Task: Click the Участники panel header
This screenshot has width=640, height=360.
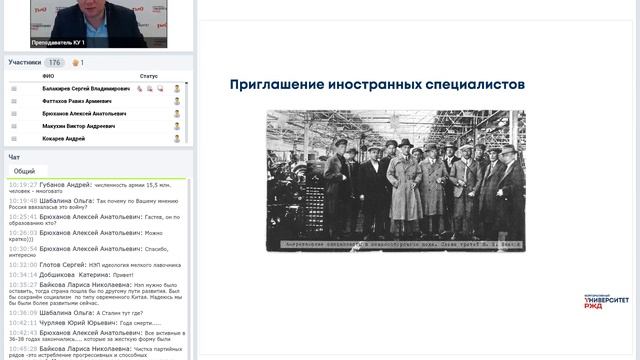Action: point(25,62)
